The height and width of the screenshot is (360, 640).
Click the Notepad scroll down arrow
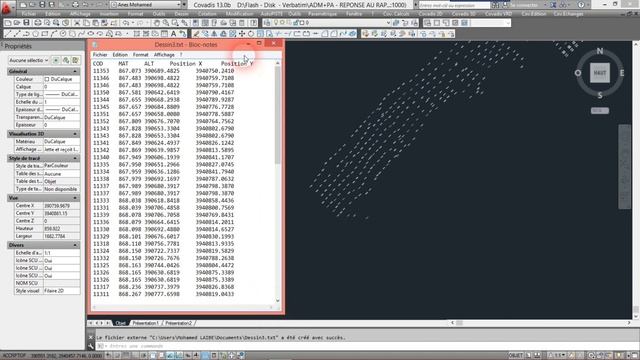[278, 300]
